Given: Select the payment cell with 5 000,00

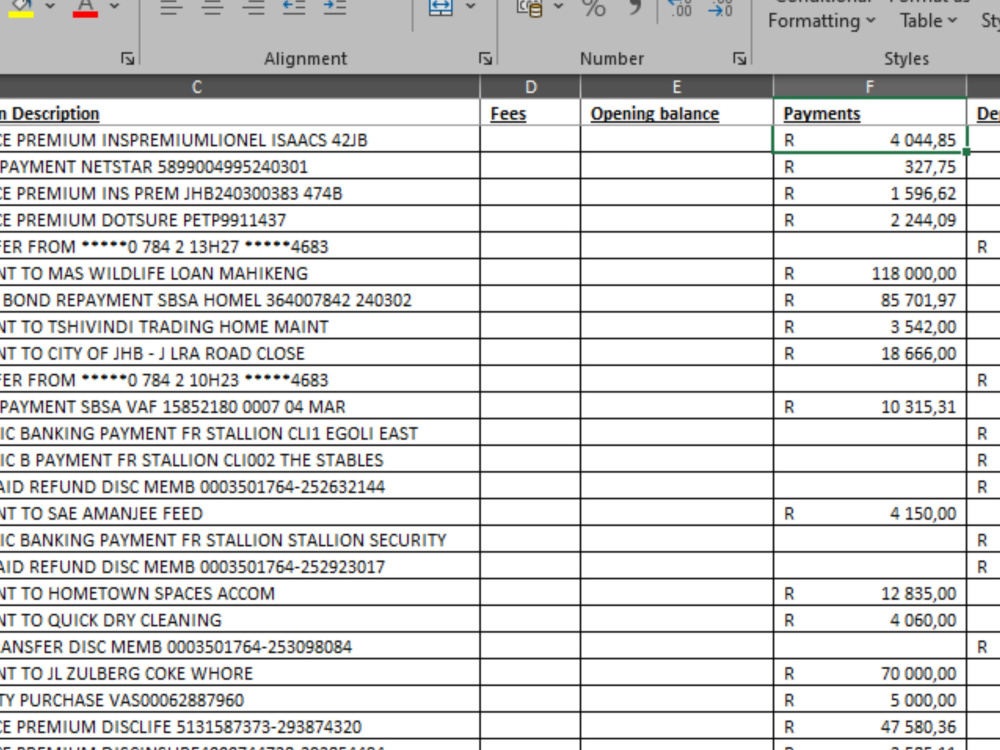Looking at the screenshot, I should click(870, 700).
